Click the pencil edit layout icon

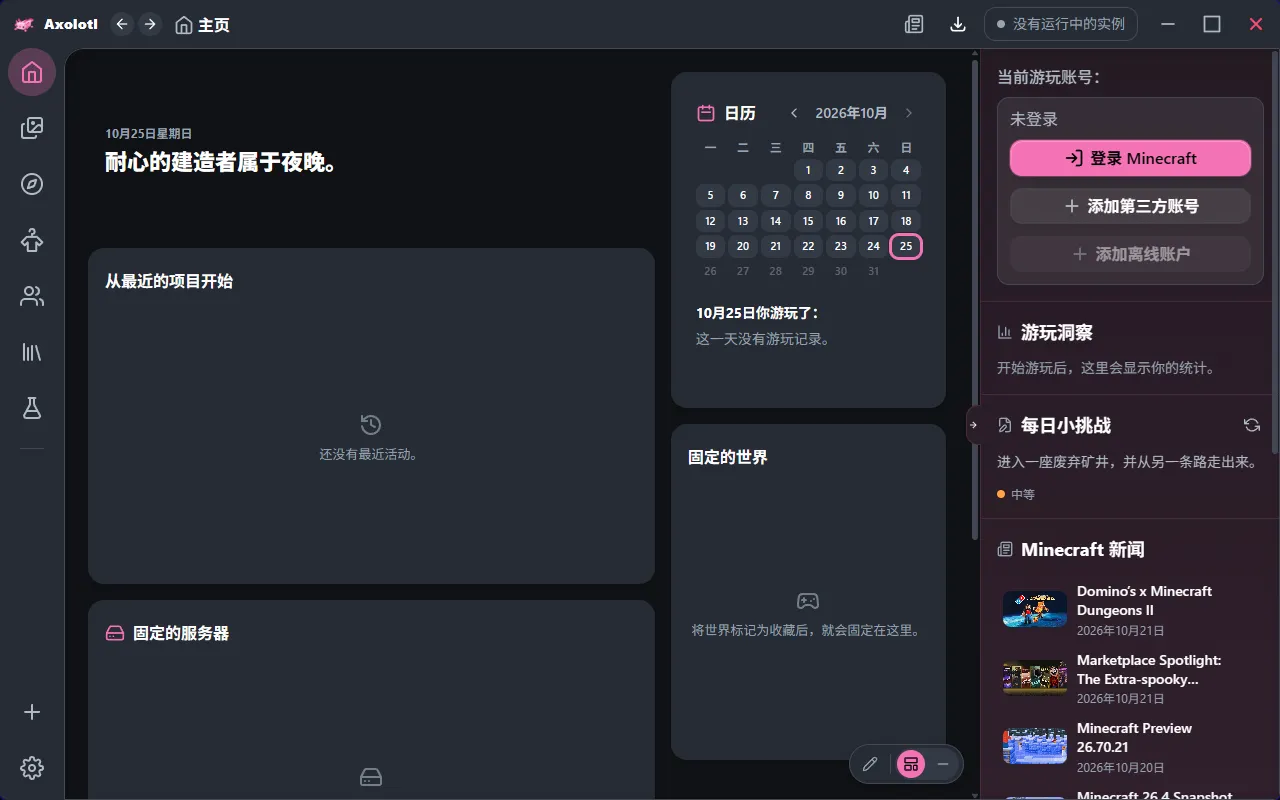(x=870, y=764)
